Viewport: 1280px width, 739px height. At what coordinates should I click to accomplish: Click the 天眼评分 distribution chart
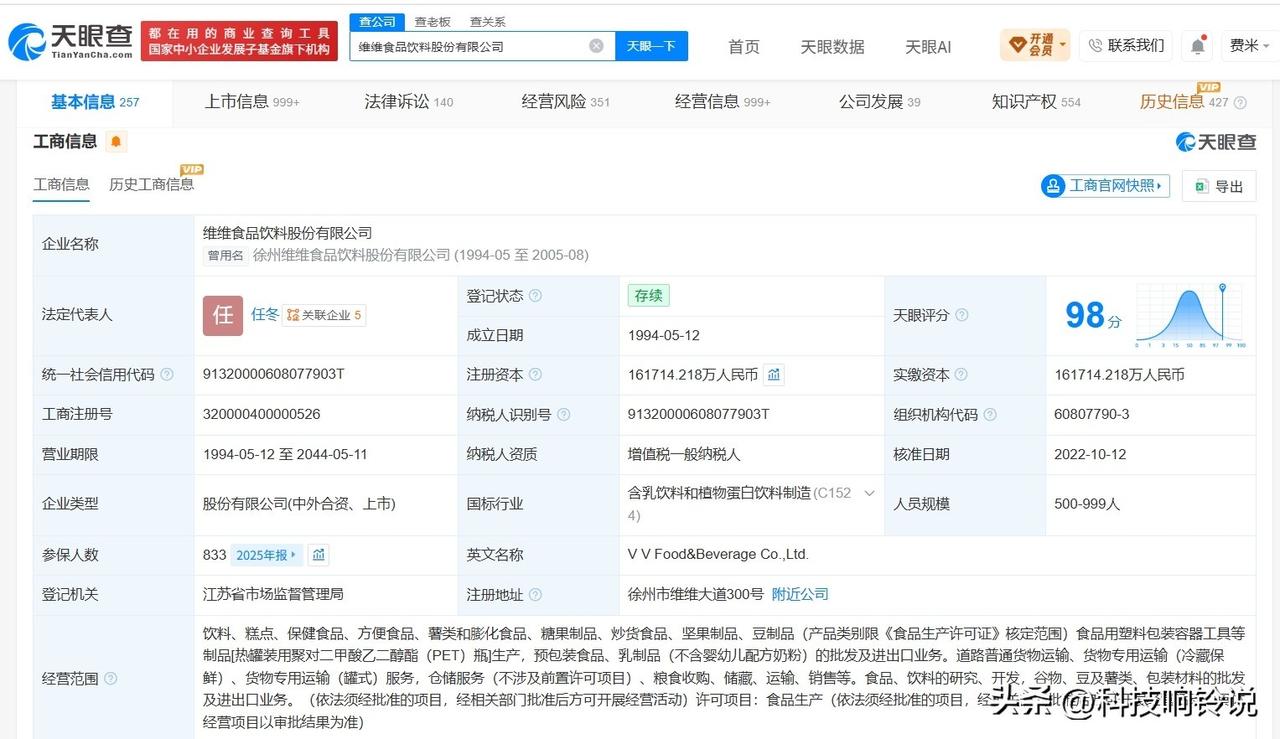click(1190, 316)
